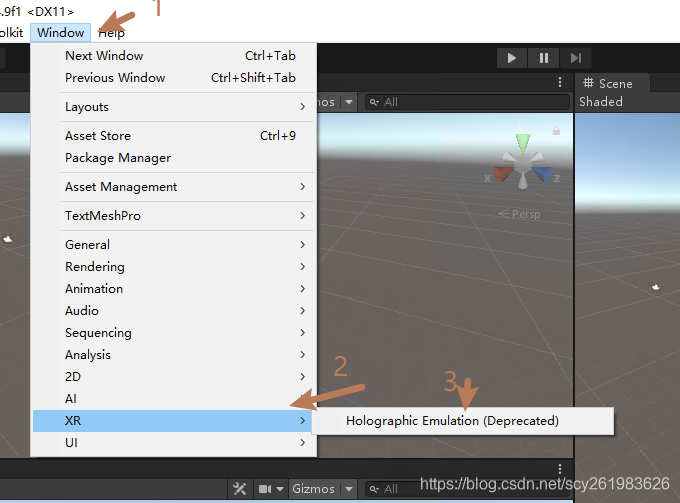Screen dimensions: 680x503
Task: Open the upper Gizmos dropdown arrow
Action: click(x=349, y=102)
